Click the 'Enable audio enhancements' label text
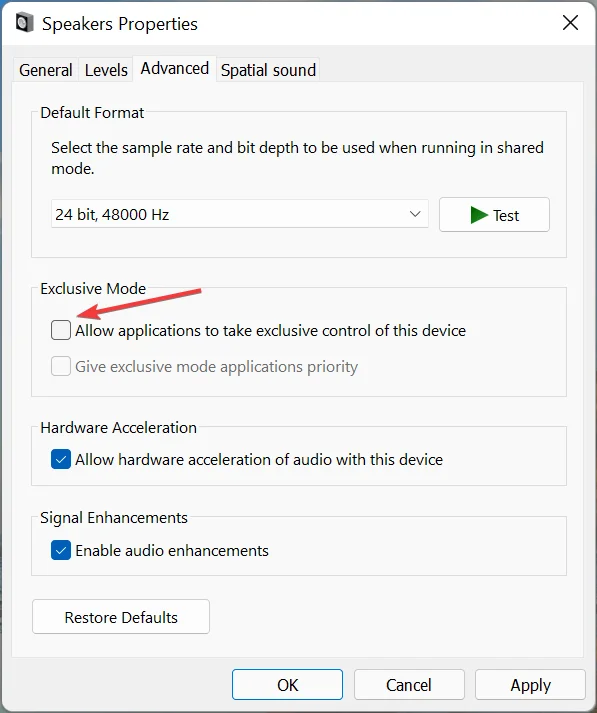The height and width of the screenshot is (713, 597). (x=172, y=551)
